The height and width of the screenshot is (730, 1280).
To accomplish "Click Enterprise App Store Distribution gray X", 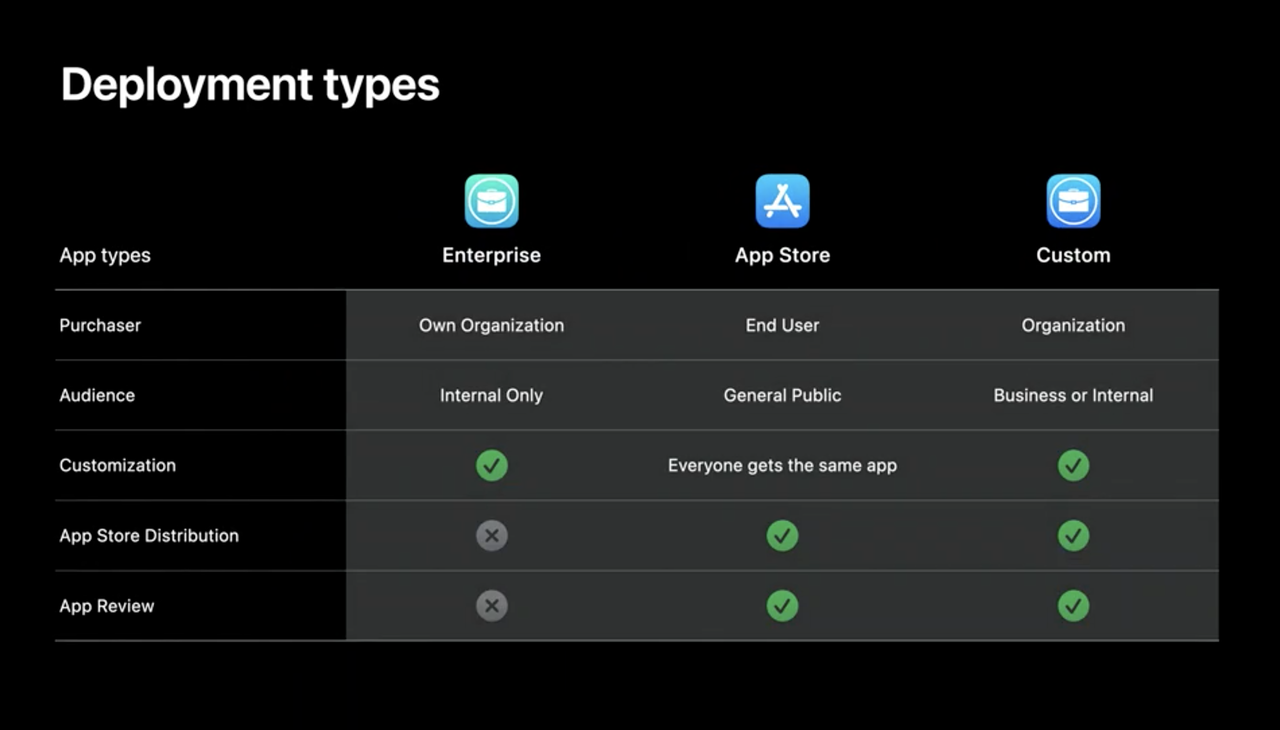I will 491,535.
